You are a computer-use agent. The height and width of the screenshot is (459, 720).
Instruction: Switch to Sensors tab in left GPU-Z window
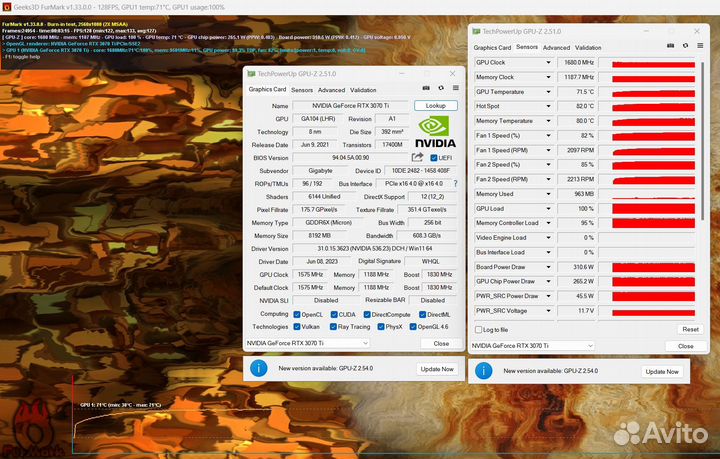click(x=302, y=90)
